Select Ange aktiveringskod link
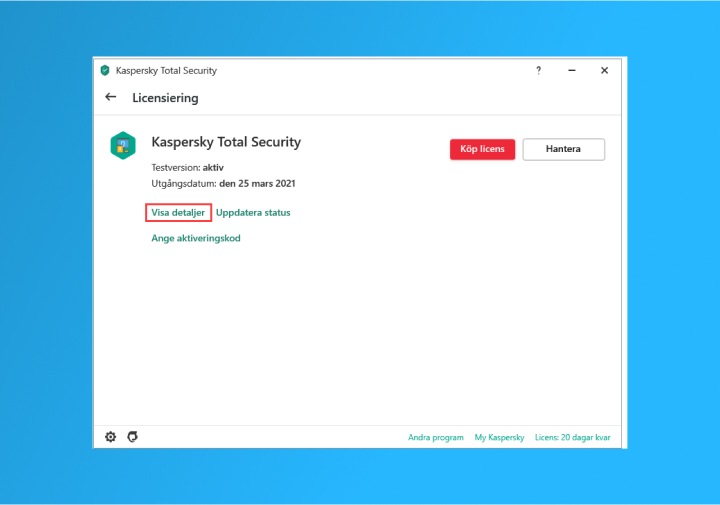The image size is (720, 505). [x=196, y=239]
